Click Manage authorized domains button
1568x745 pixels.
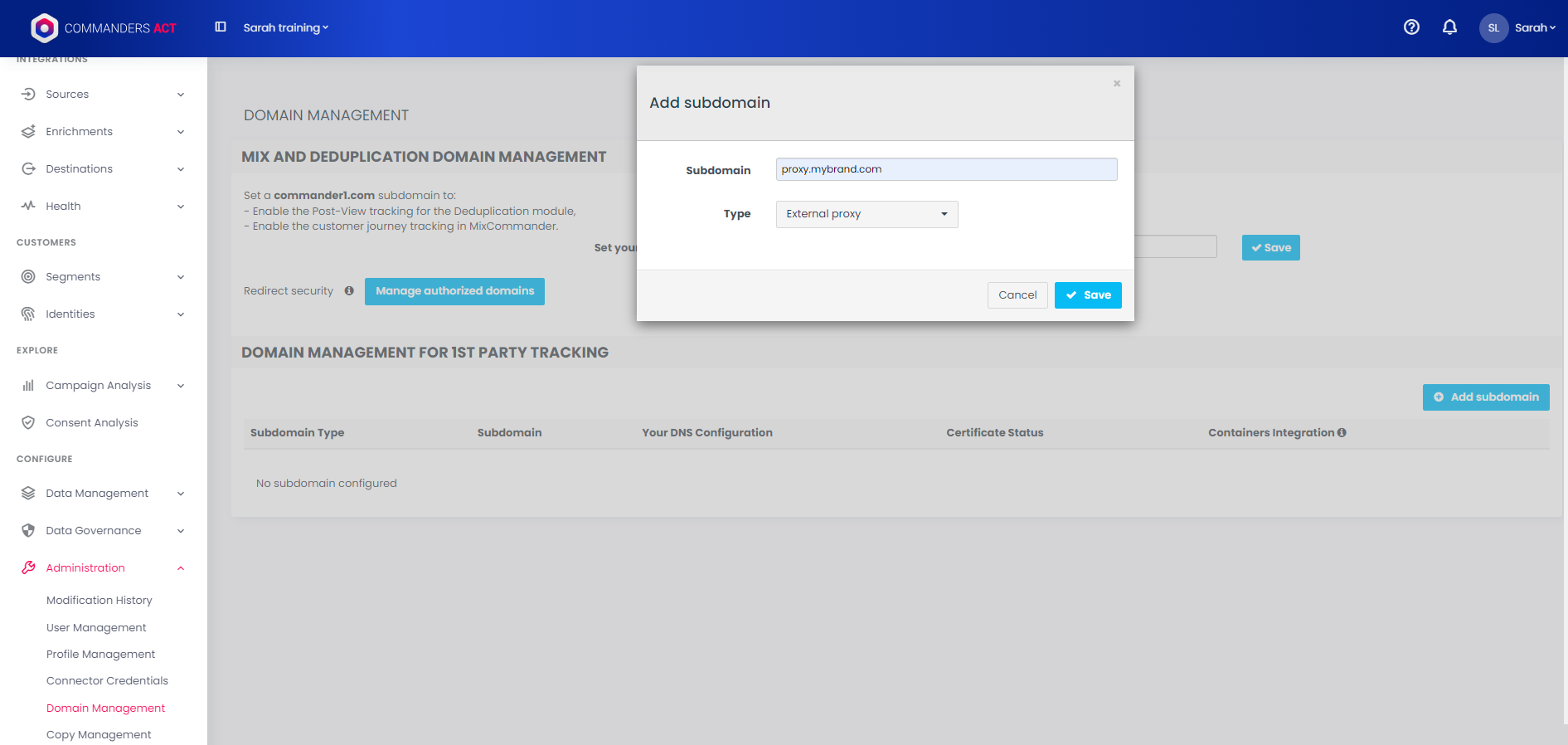(x=454, y=291)
